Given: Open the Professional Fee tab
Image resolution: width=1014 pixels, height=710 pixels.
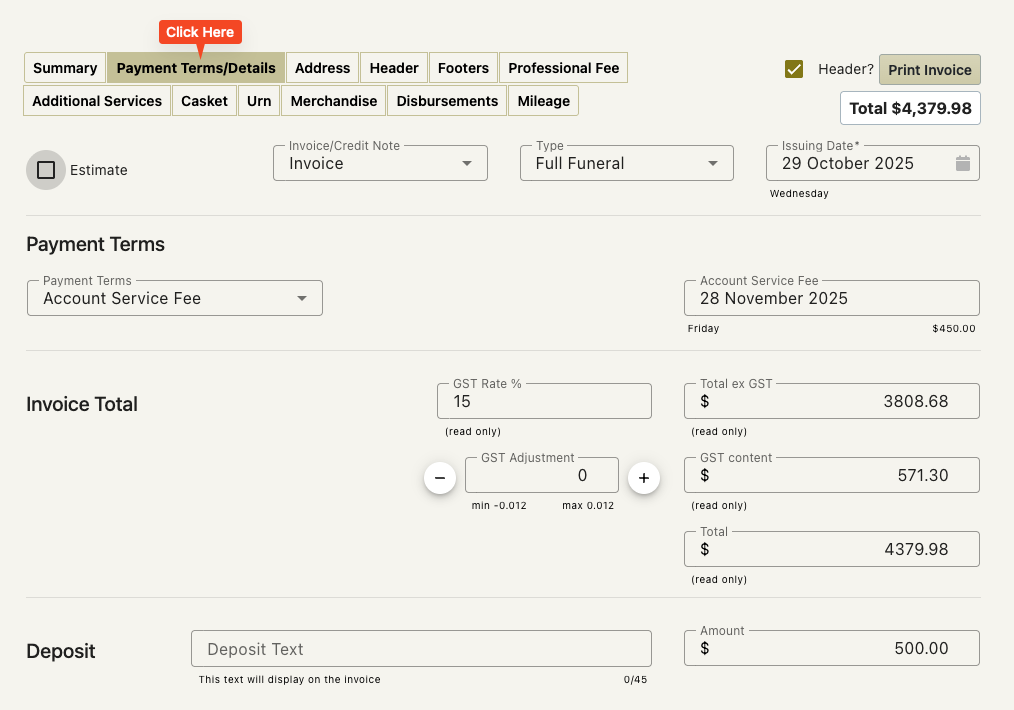Looking at the screenshot, I should [x=563, y=68].
